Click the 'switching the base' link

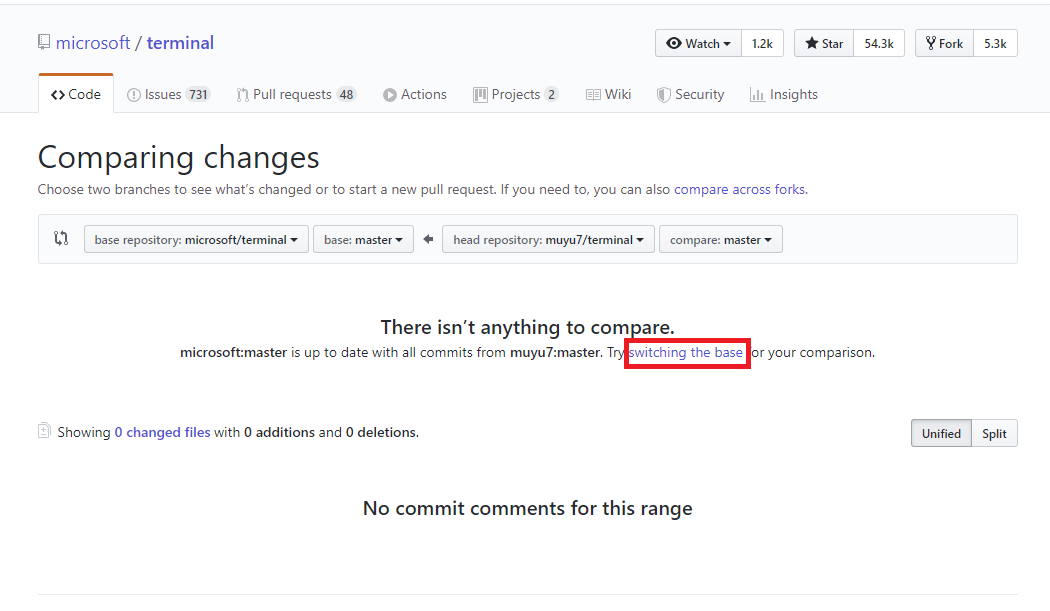[686, 353]
